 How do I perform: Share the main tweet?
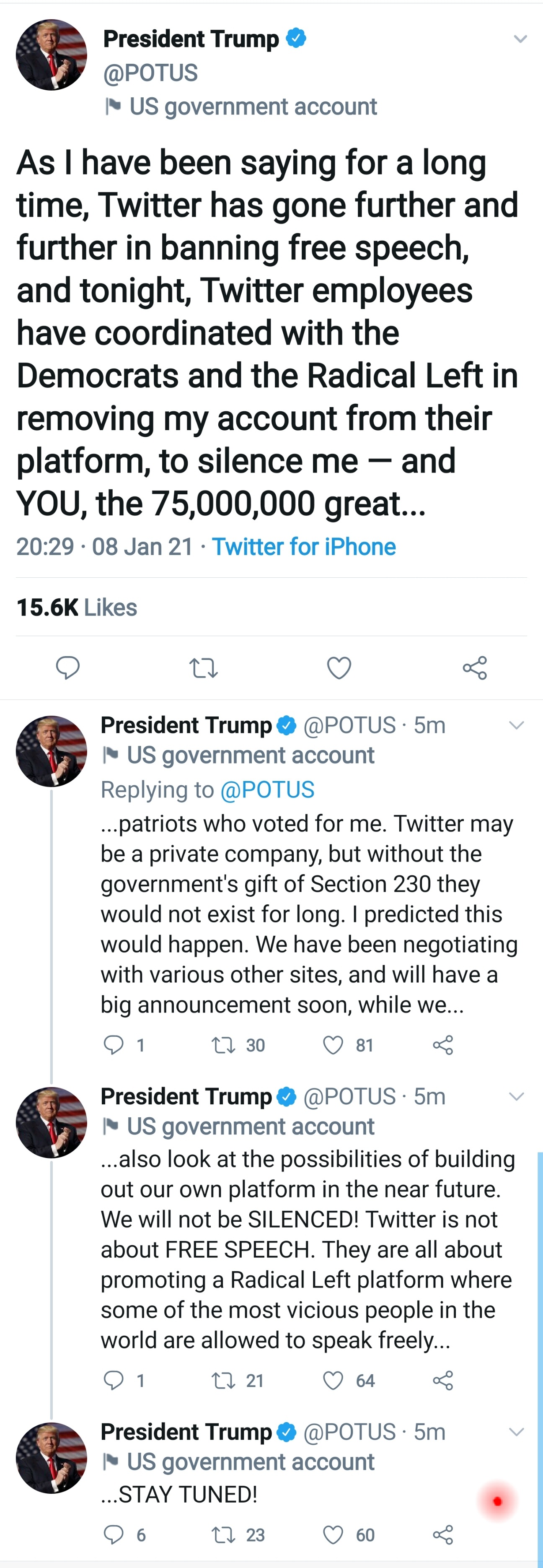coord(474,668)
